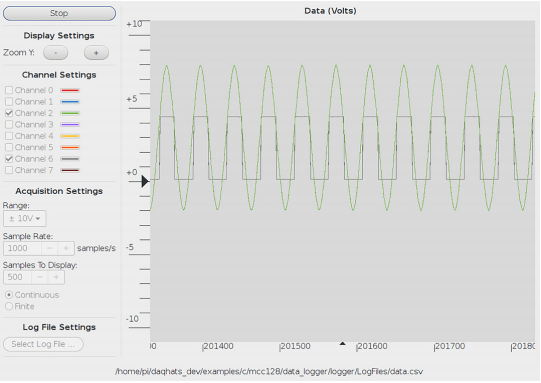Click the Sample Rate value field
Screen dimensions: 541x383
[x=22, y=248]
